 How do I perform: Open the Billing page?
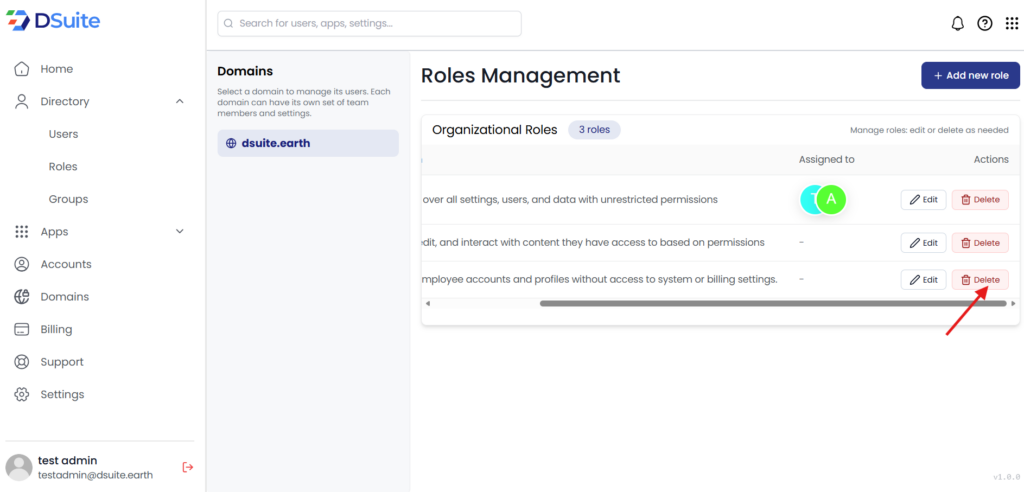coord(56,329)
